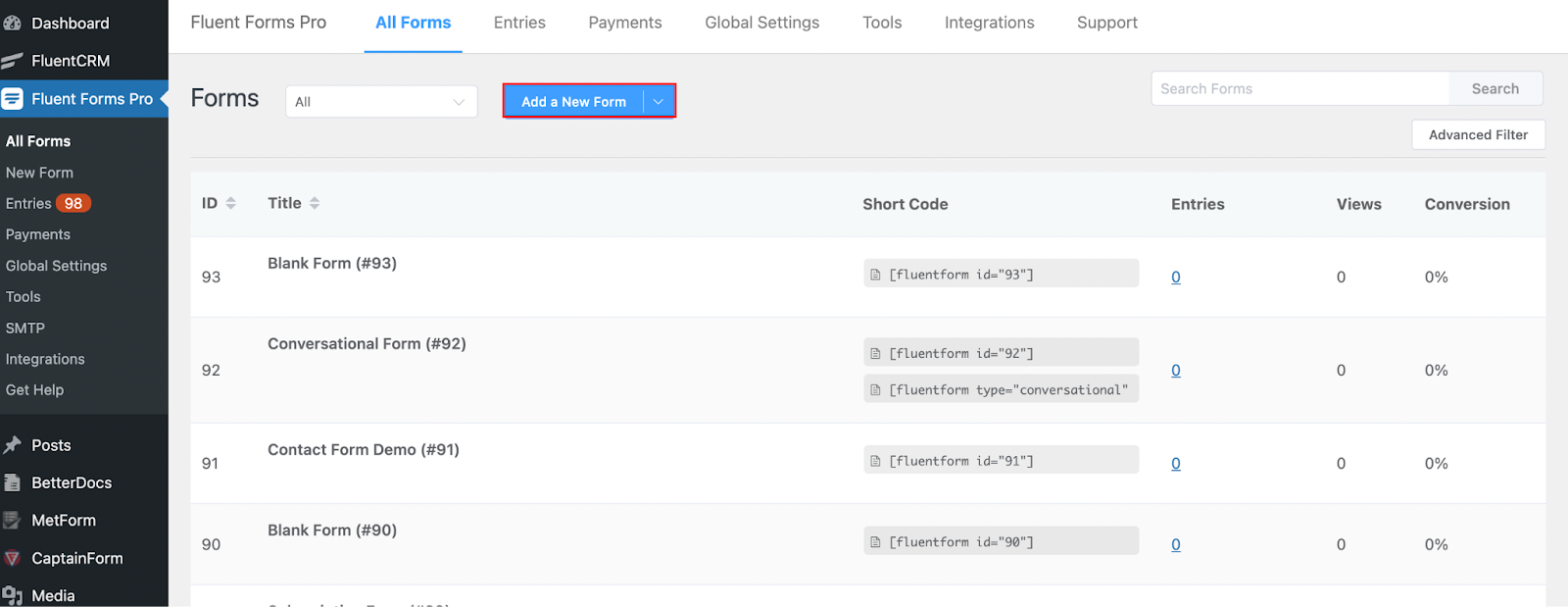Viewport: 1568px width, 607px height.
Task: Switch to the Entries top tab
Action: point(519,23)
